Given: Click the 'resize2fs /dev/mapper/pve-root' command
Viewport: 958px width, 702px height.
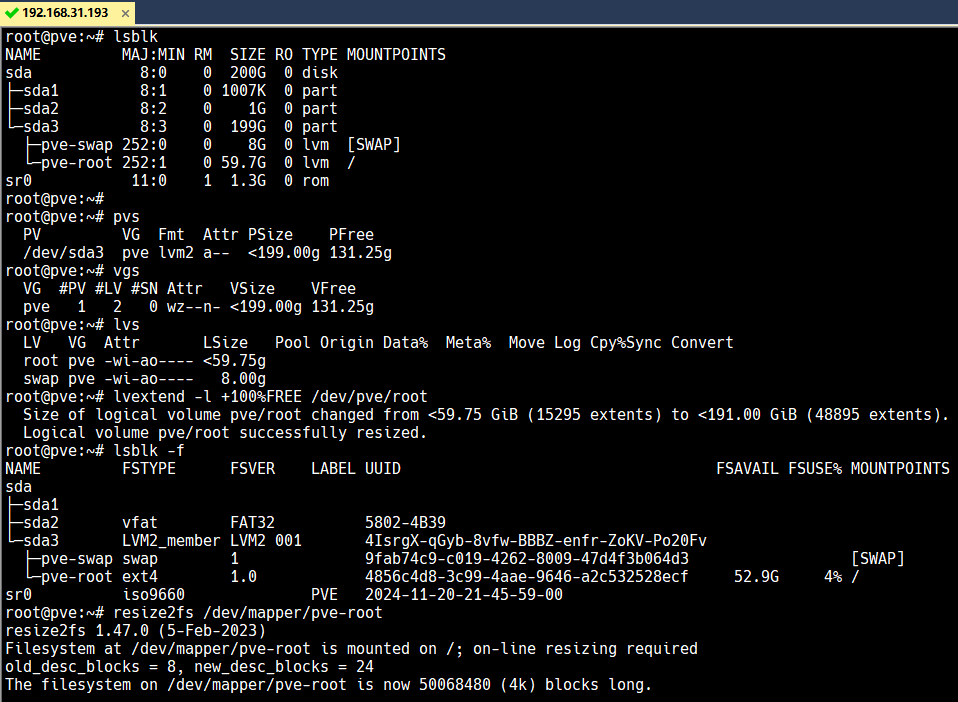Looking at the screenshot, I should (x=247, y=613).
